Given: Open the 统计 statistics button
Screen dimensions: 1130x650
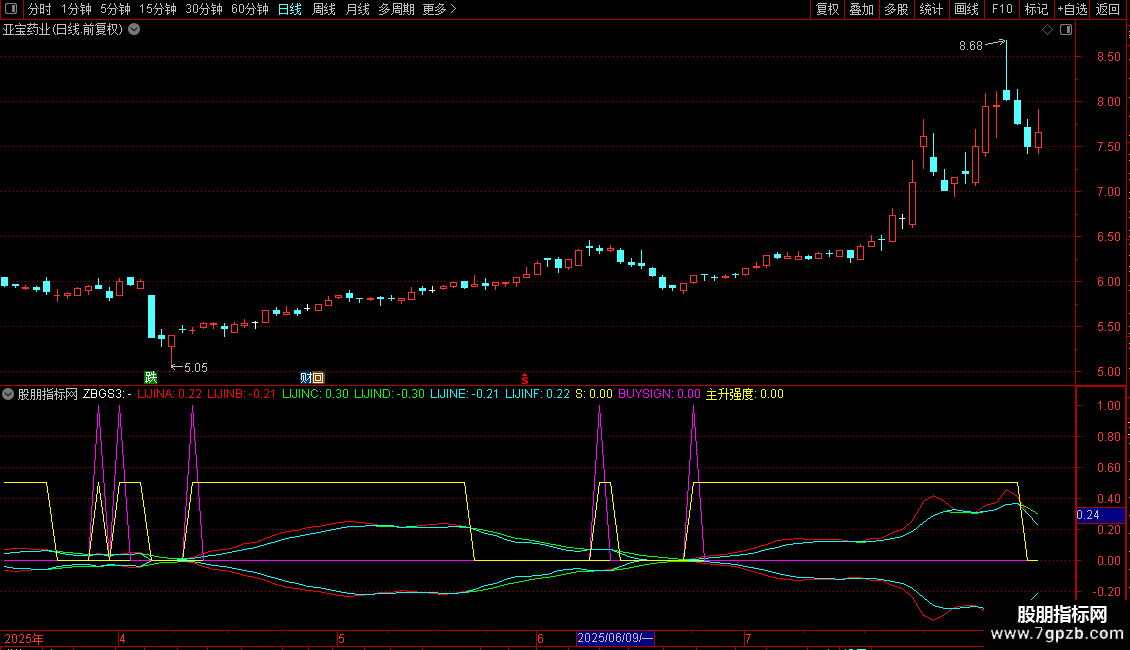Looking at the screenshot, I should coord(931,9).
